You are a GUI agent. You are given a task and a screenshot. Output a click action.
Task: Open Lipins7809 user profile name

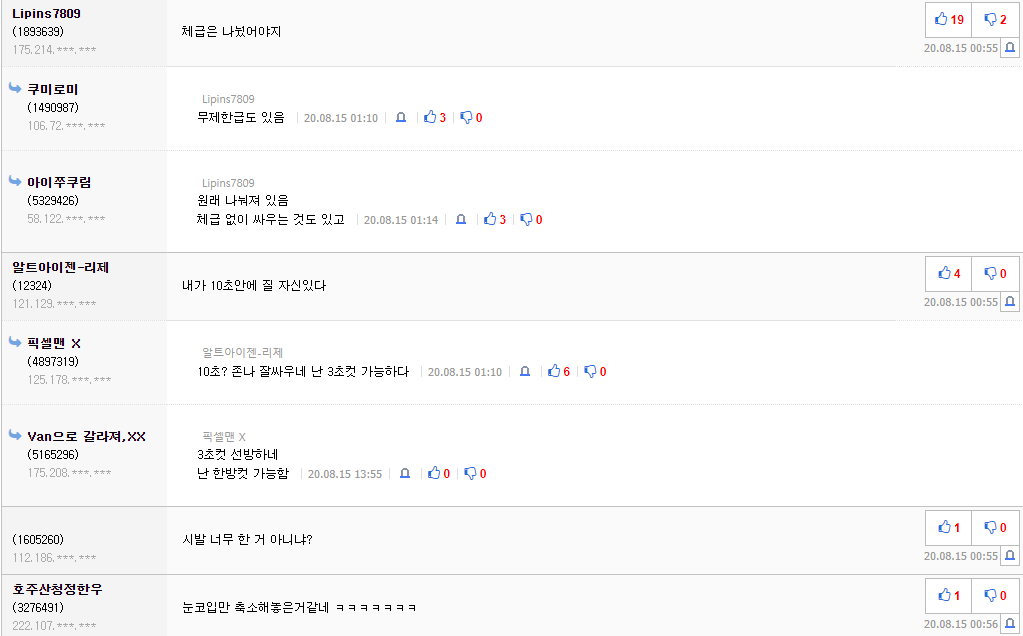click(46, 14)
